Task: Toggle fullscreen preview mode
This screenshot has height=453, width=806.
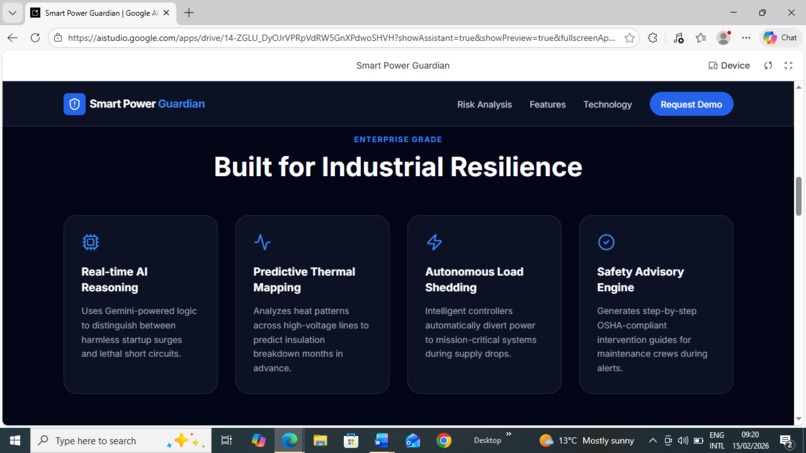Action: pyautogui.click(x=788, y=65)
